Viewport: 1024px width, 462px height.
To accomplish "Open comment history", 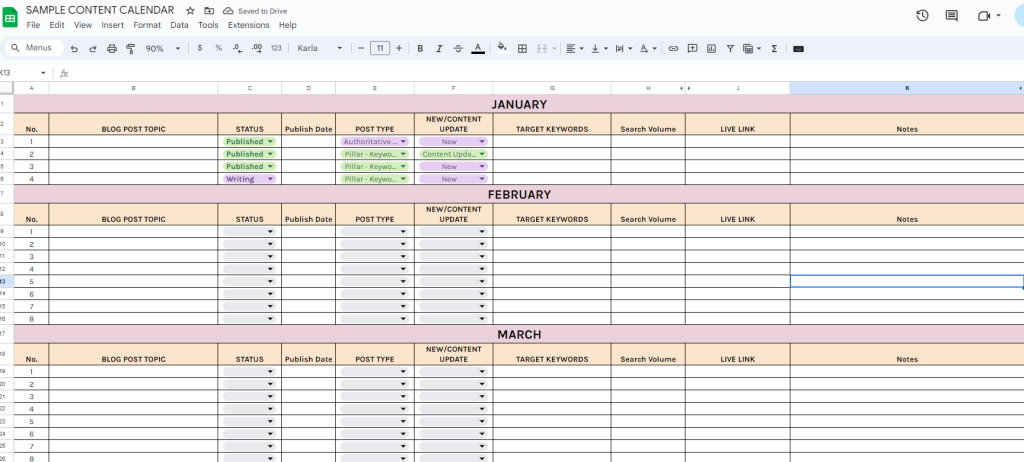I will tap(952, 16).
